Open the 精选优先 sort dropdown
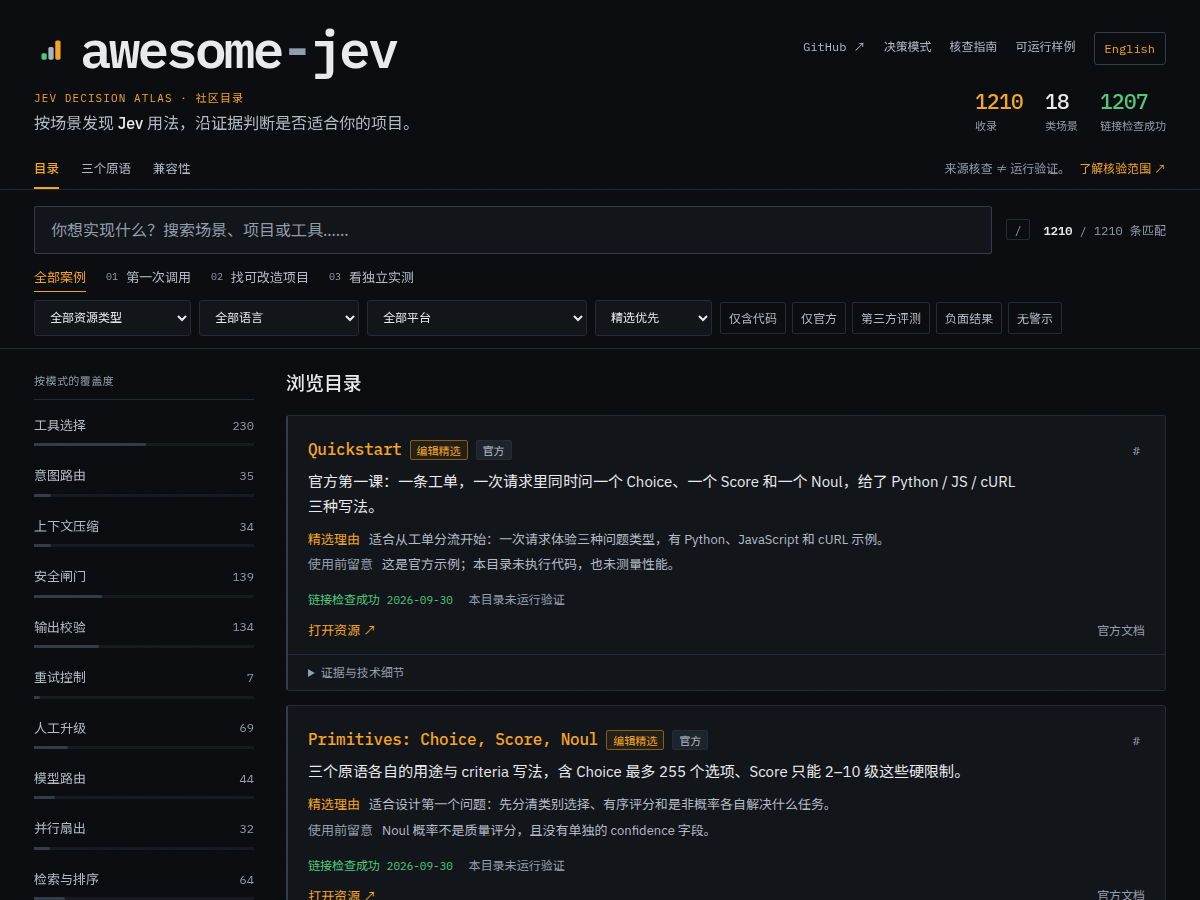1200x900 pixels. pos(653,318)
